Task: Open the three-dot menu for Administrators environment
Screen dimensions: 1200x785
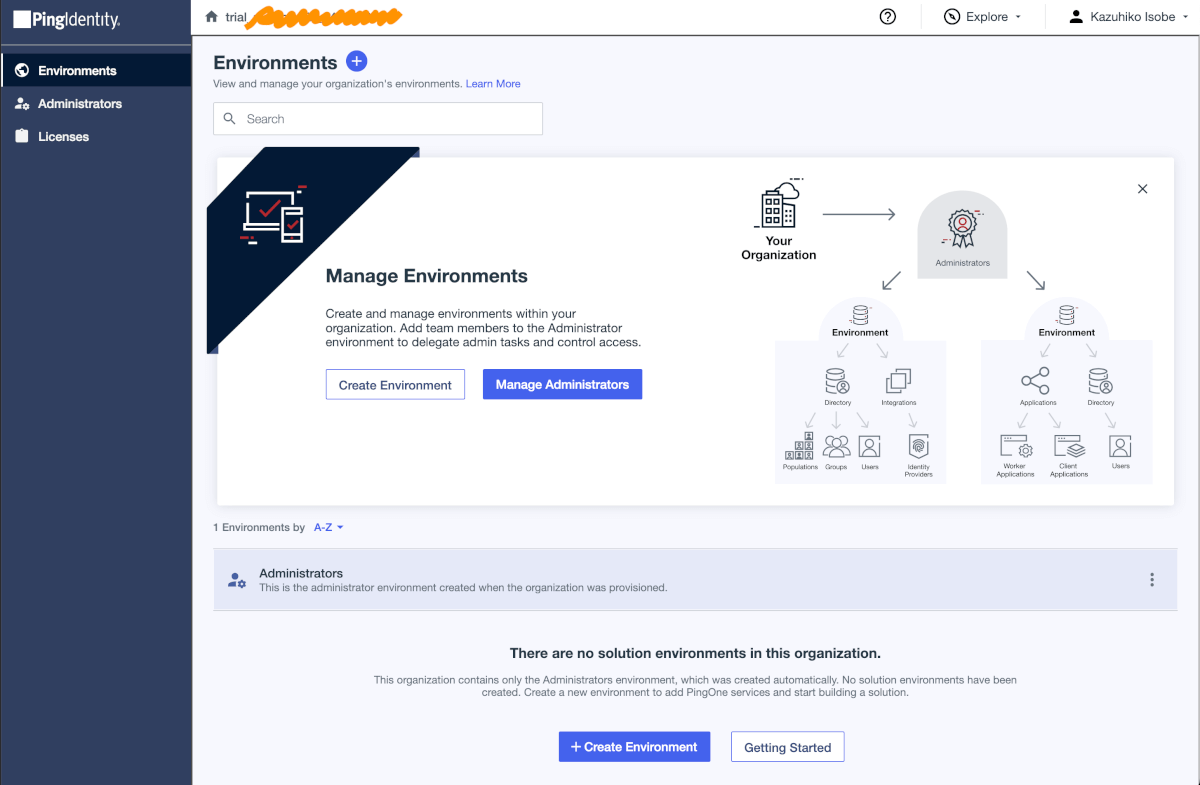Action: (x=1152, y=580)
